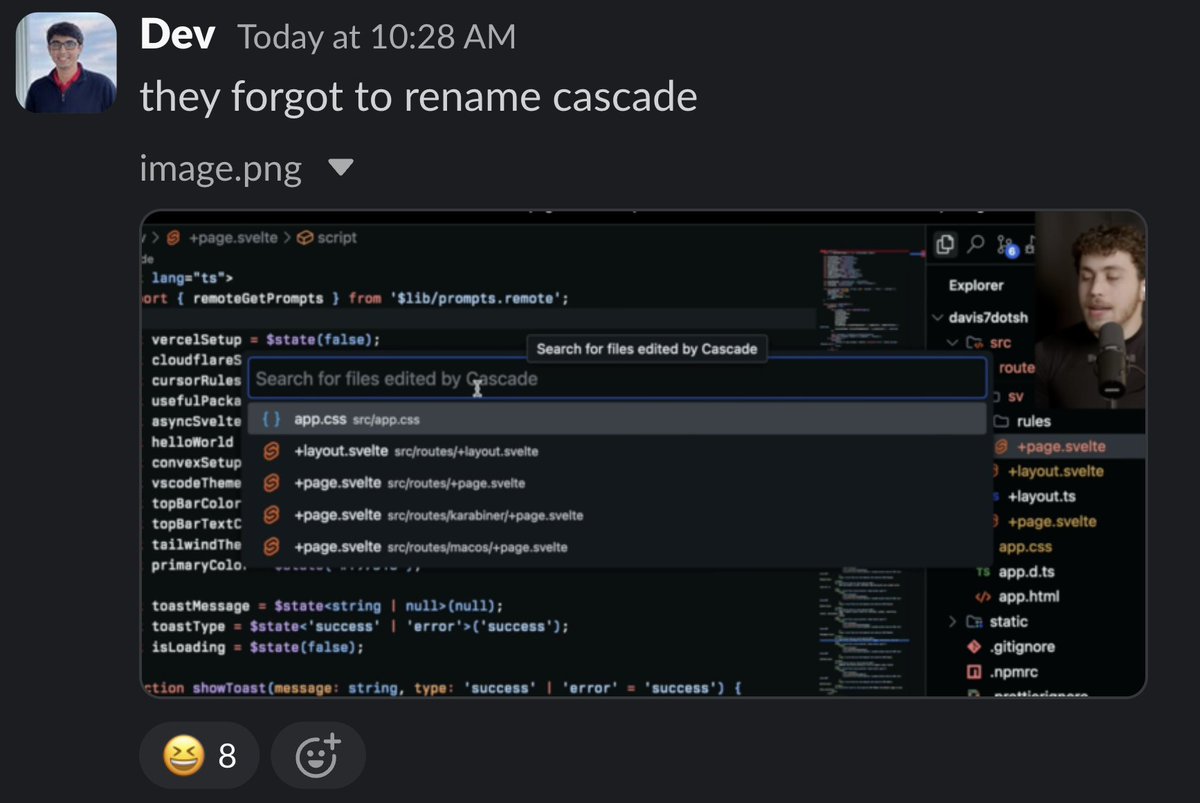Select davis7dotsh project name in Explorer
1200x803 pixels.
(x=988, y=318)
